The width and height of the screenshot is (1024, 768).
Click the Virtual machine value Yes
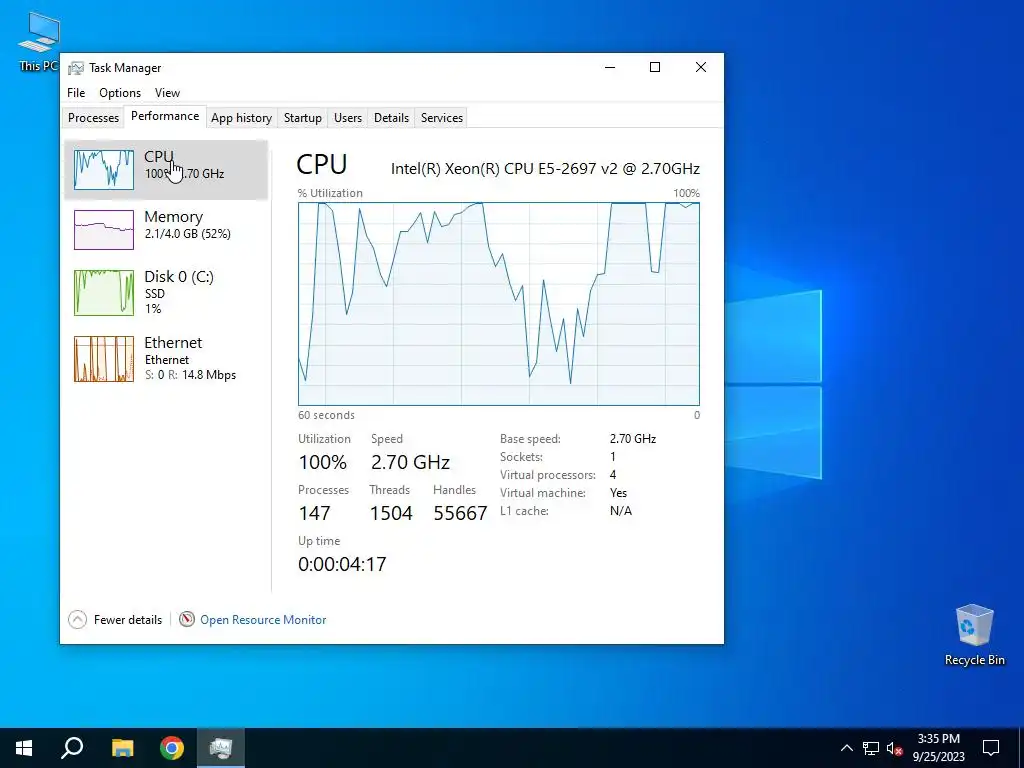tap(618, 493)
